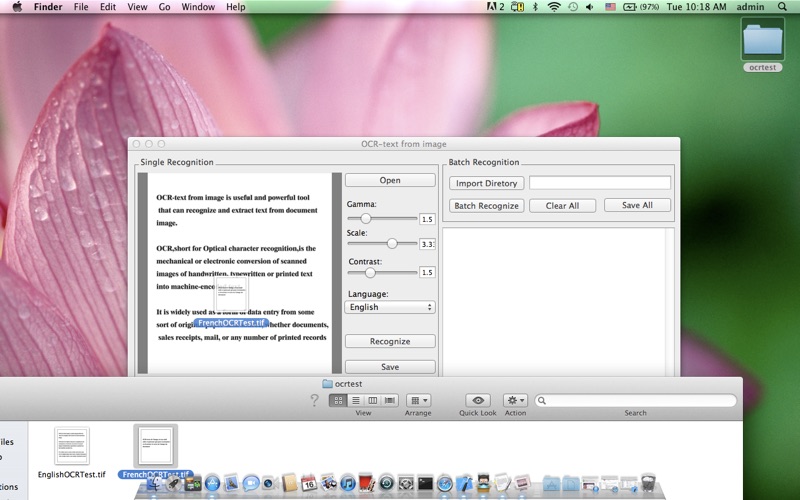Switch Finder window to Cover Flow view
This screenshot has width=800, height=500.
[390, 401]
